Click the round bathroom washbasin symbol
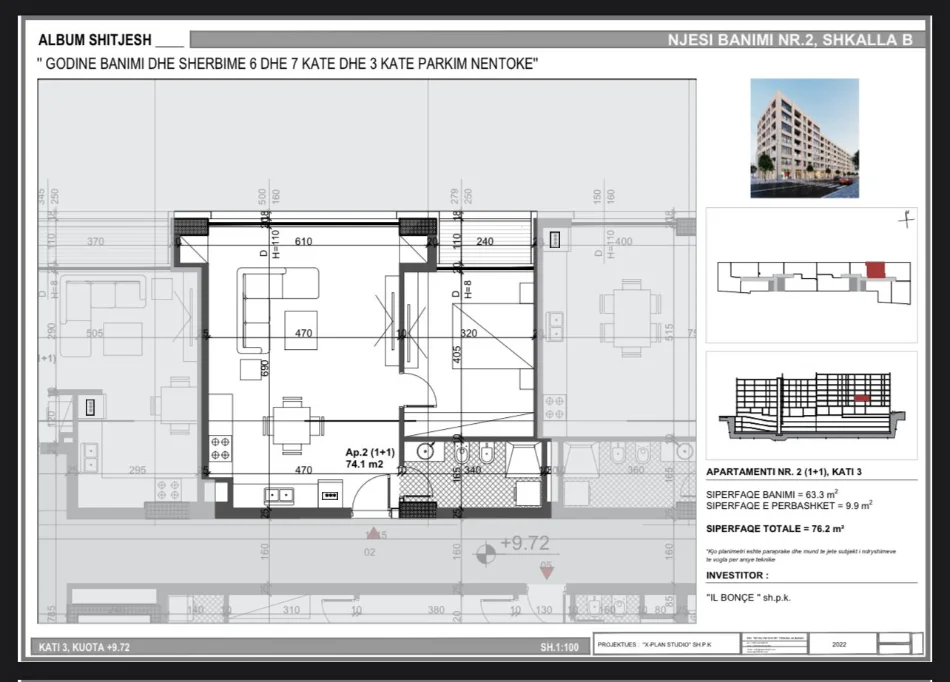The height and width of the screenshot is (682, 950). [x=424, y=452]
